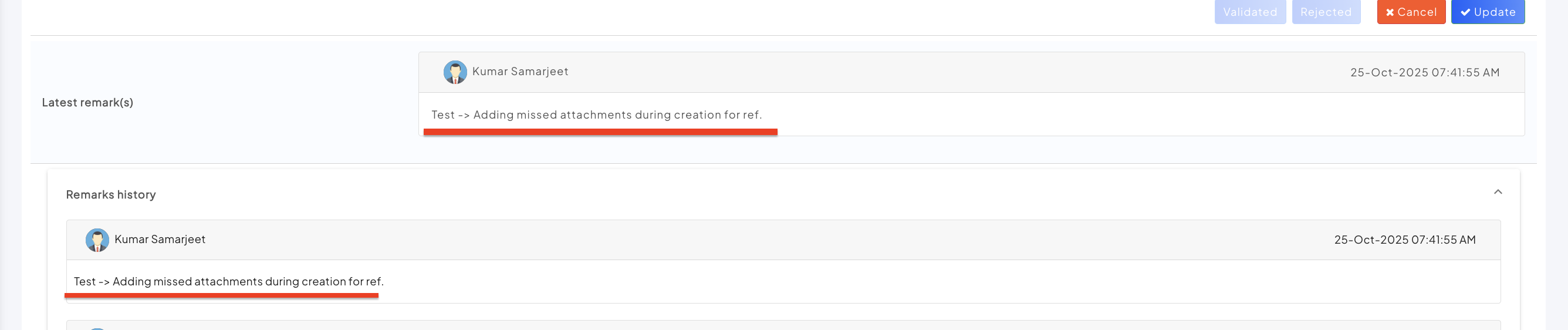Image resolution: width=1568 pixels, height=330 pixels.
Task: Collapse the Remarks history chevron
Action: pyautogui.click(x=1498, y=192)
